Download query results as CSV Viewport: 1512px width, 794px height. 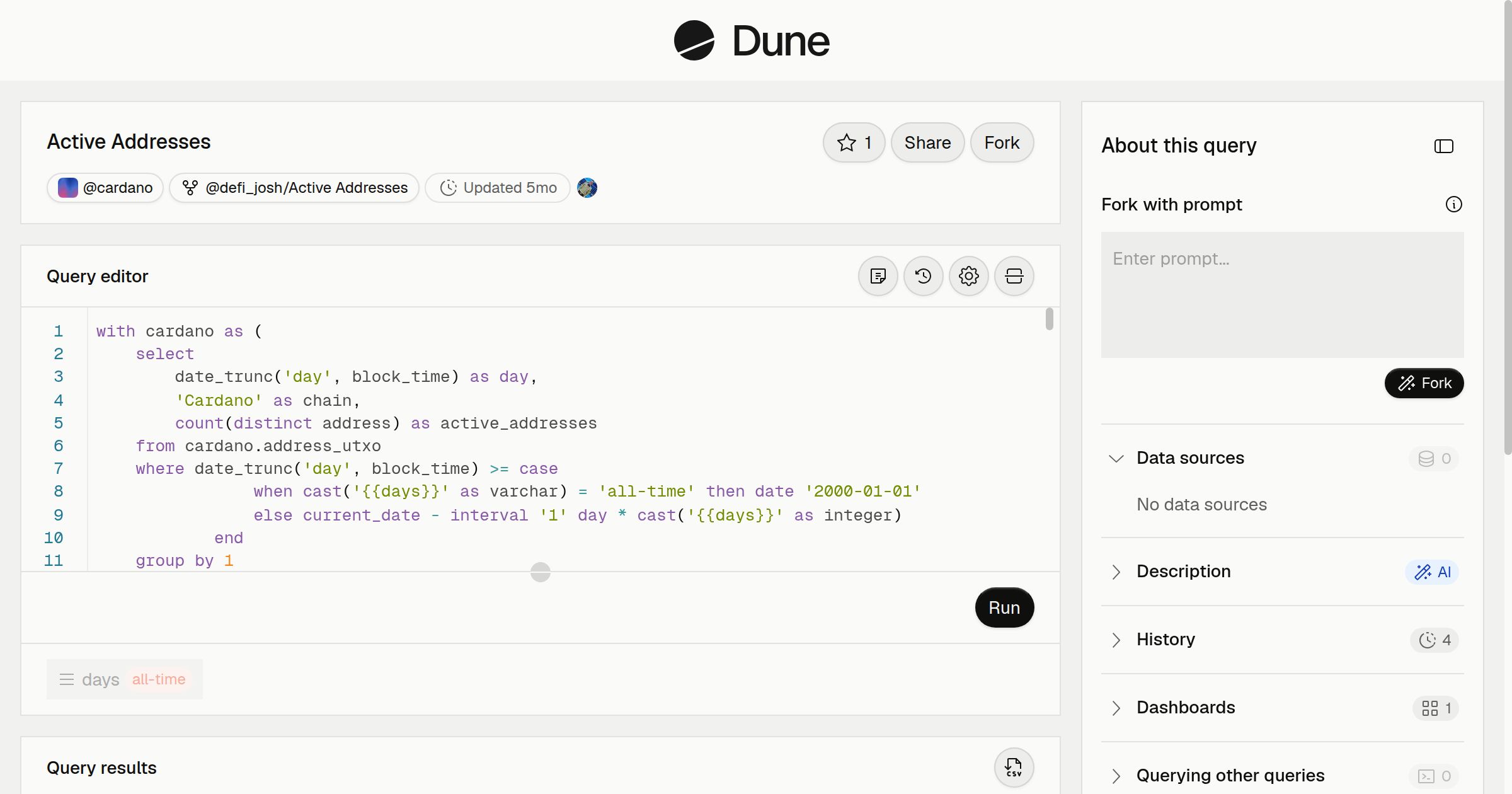1014,768
